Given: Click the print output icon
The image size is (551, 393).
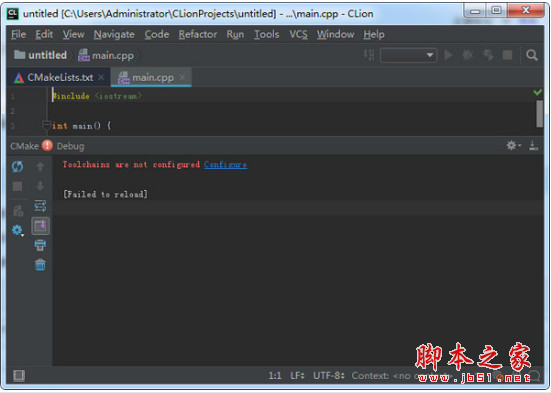Looking at the screenshot, I should pyautogui.click(x=40, y=245).
